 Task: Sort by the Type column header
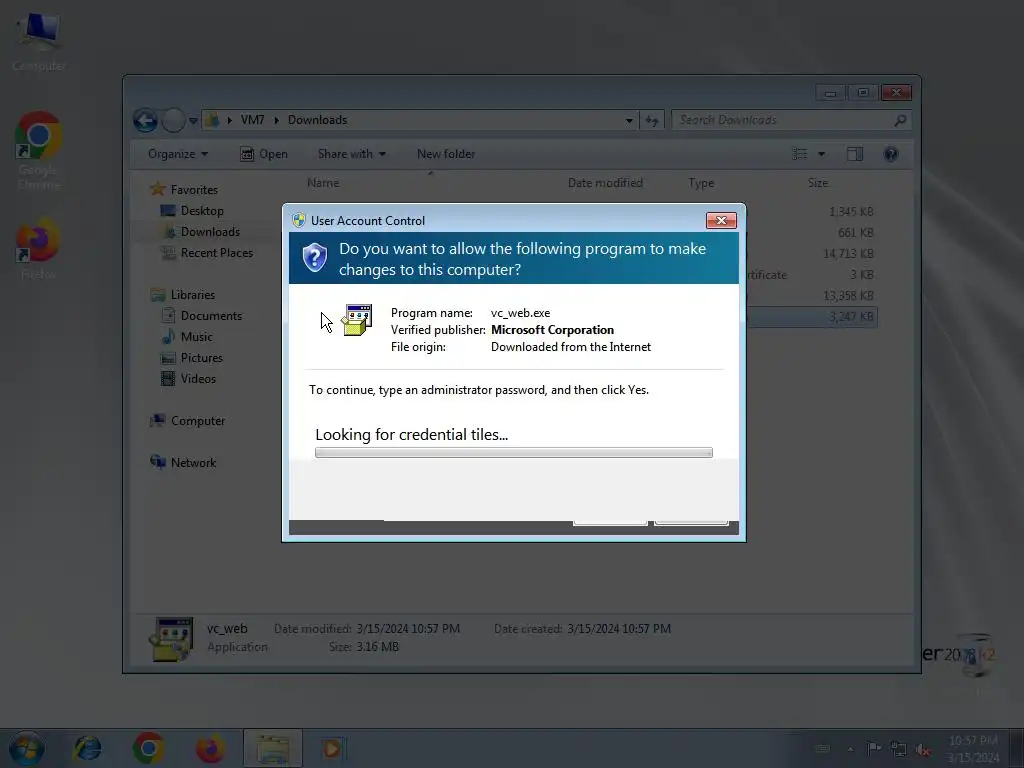click(701, 183)
